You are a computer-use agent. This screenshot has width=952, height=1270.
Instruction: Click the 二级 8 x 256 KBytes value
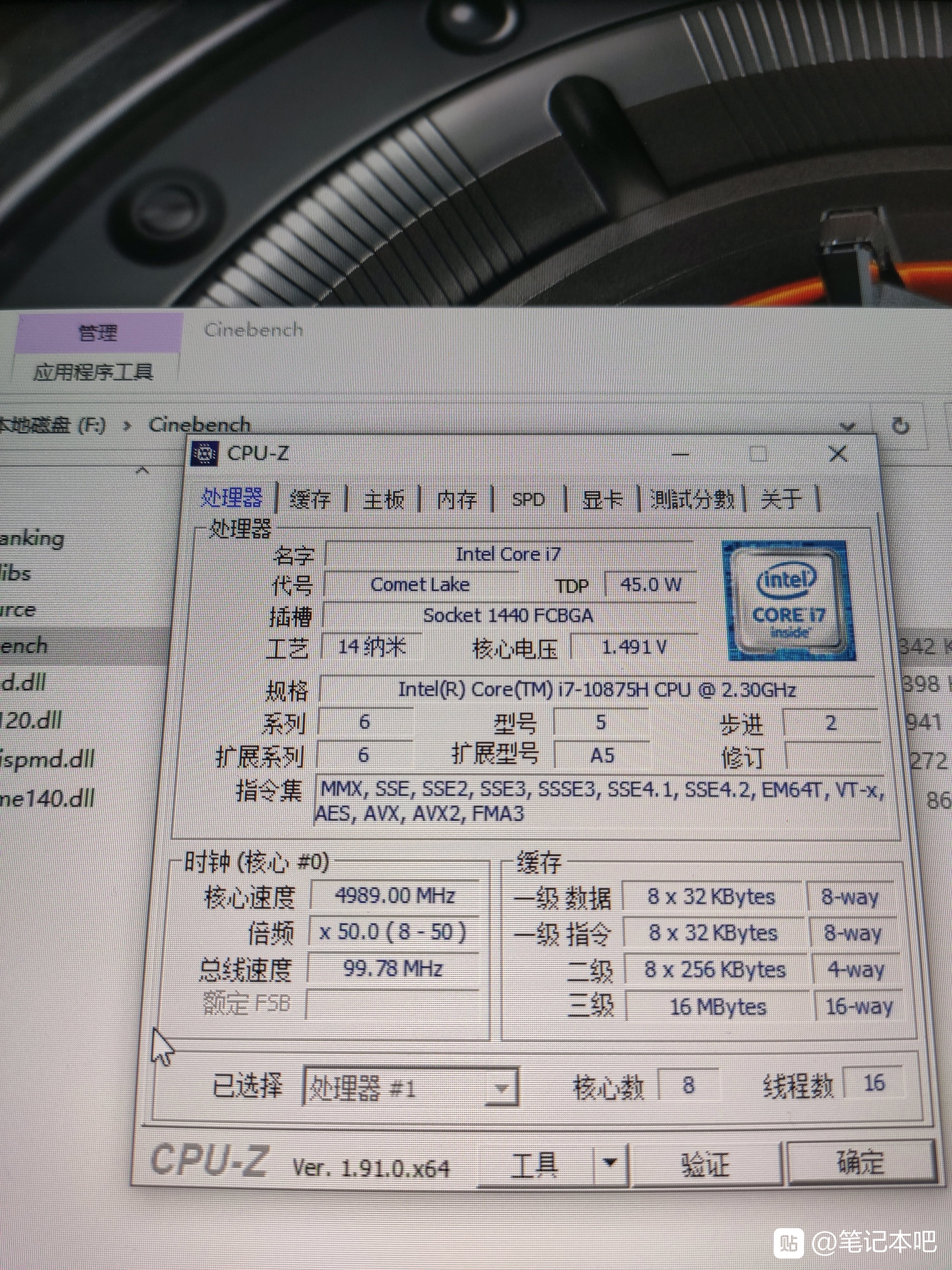tap(714, 970)
